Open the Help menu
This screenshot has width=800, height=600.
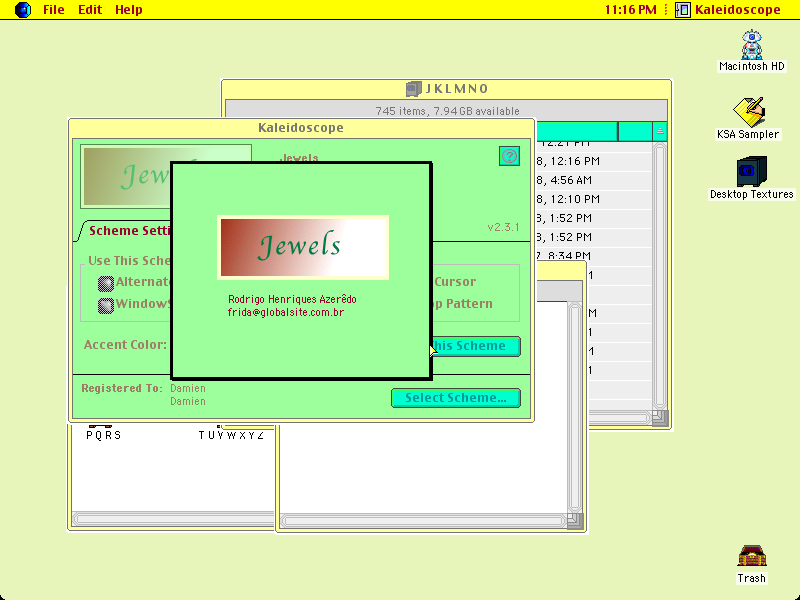(x=129, y=10)
